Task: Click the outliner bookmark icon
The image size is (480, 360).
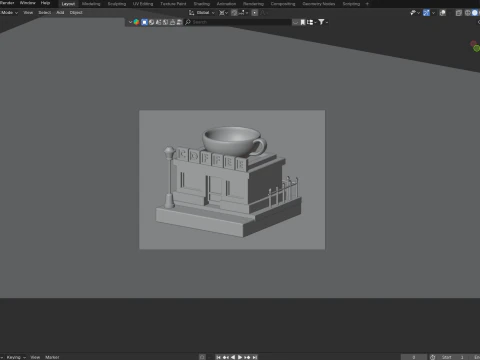Action: click(303, 22)
